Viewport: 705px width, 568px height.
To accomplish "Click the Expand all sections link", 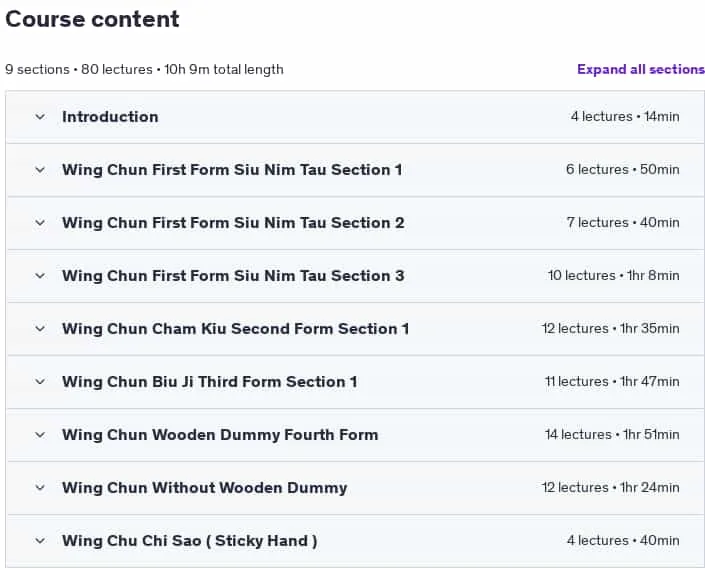I will click(641, 69).
